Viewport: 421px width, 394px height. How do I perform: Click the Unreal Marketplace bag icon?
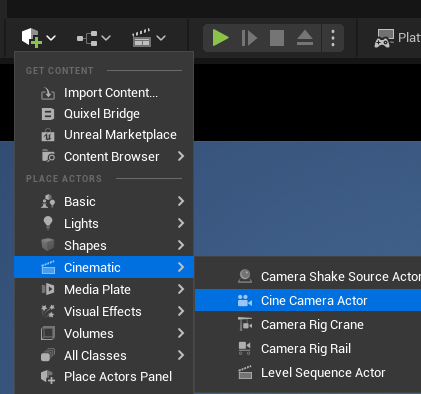click(x=48, y=135)
